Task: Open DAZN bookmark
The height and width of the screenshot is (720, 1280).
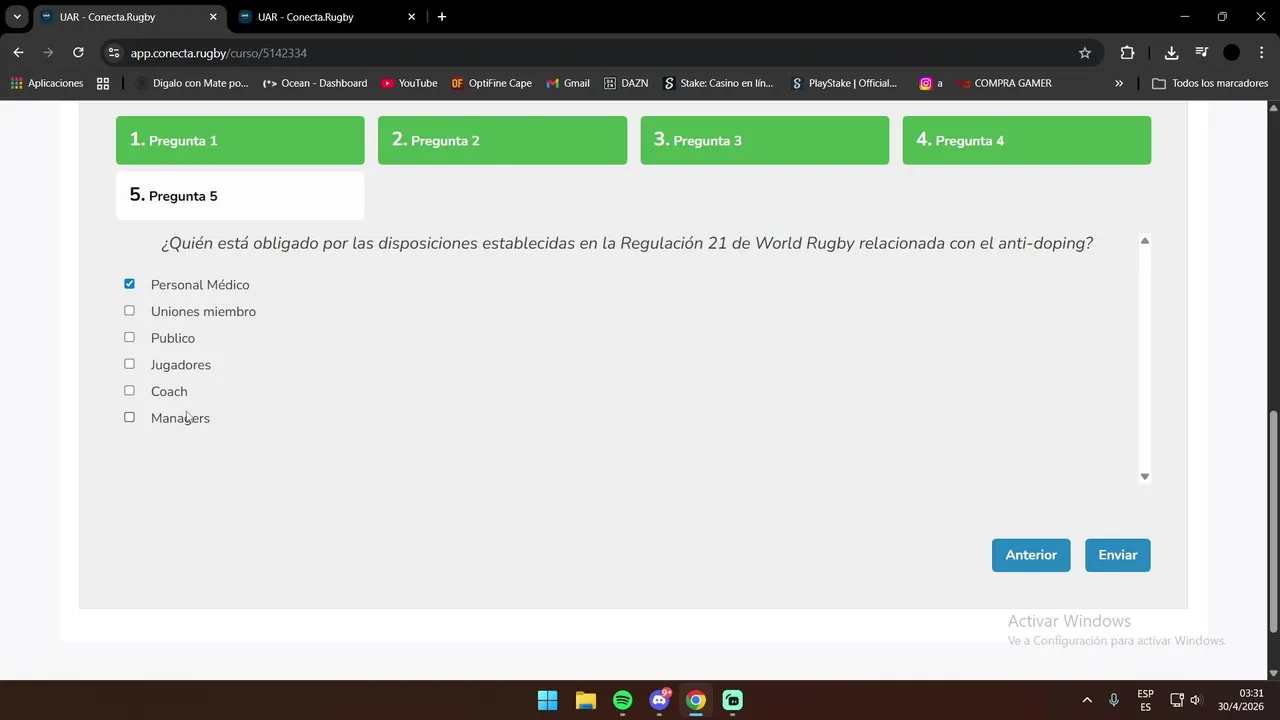Action: pyautogui.click(x=626, y=83)
